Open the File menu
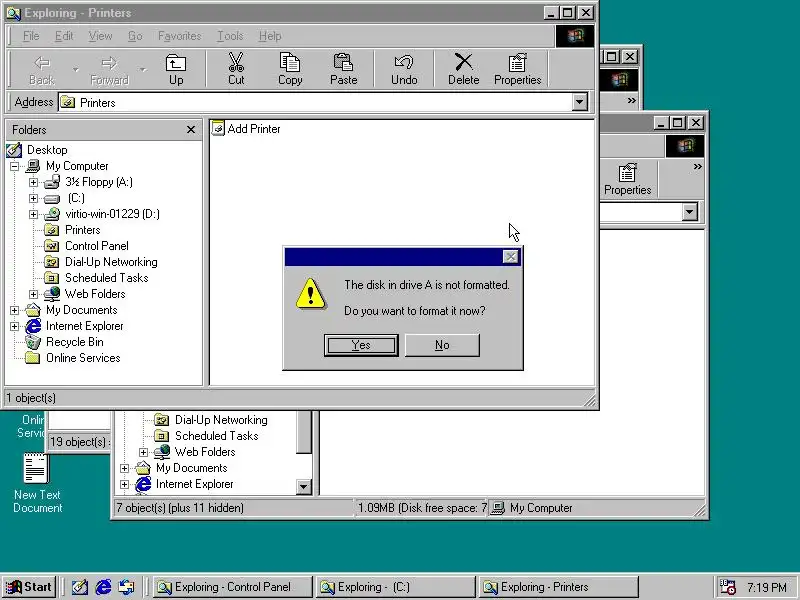This screenshot has width=800, height=600. [31, 36]
